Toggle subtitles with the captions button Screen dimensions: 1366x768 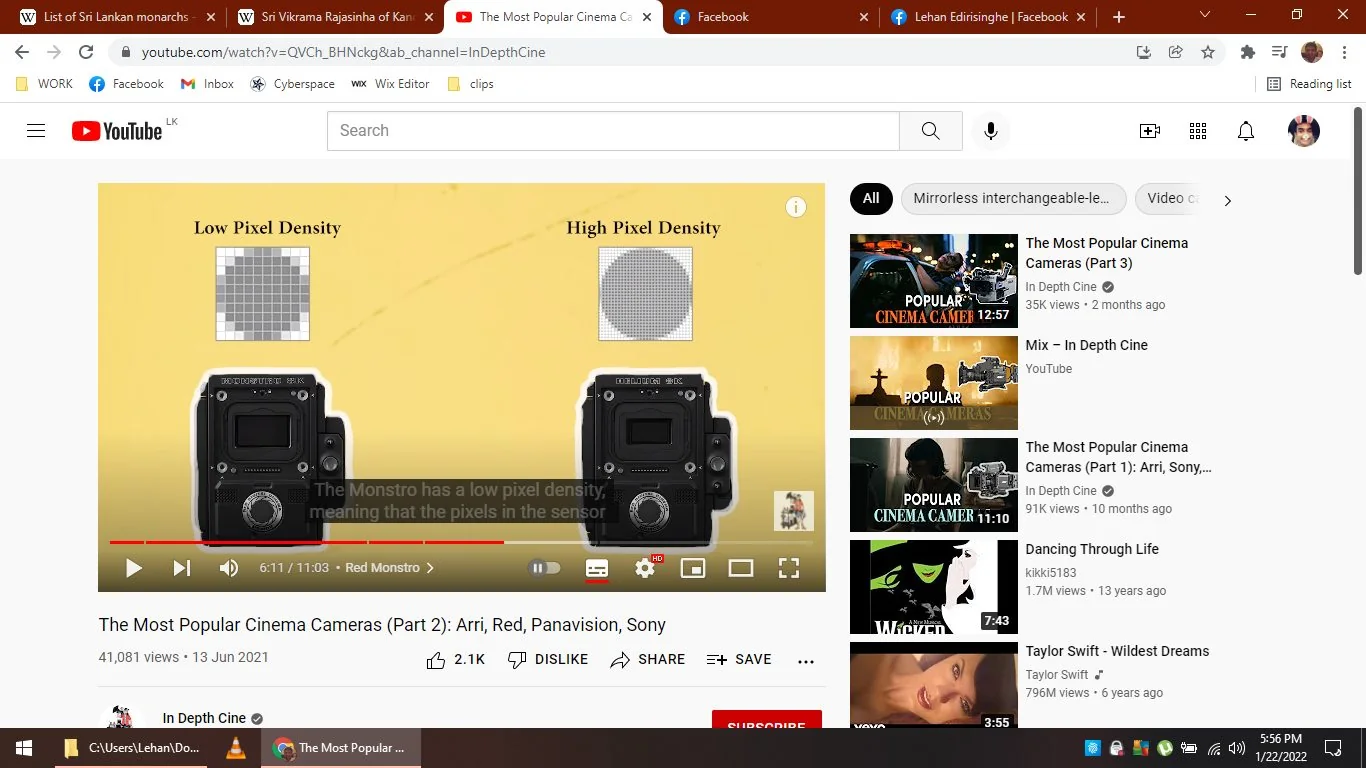[597, 568]
